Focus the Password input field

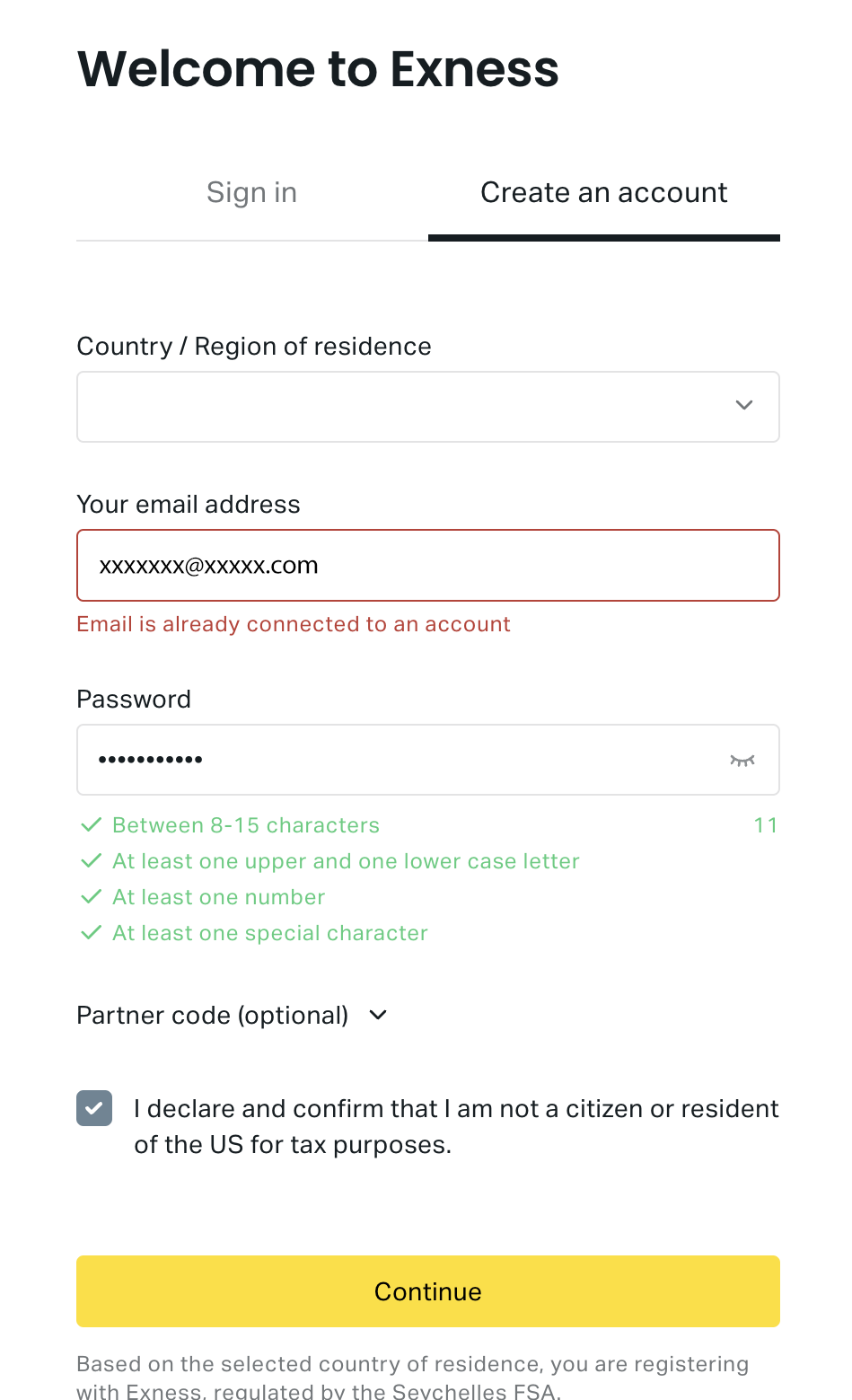tap(395, 761)
